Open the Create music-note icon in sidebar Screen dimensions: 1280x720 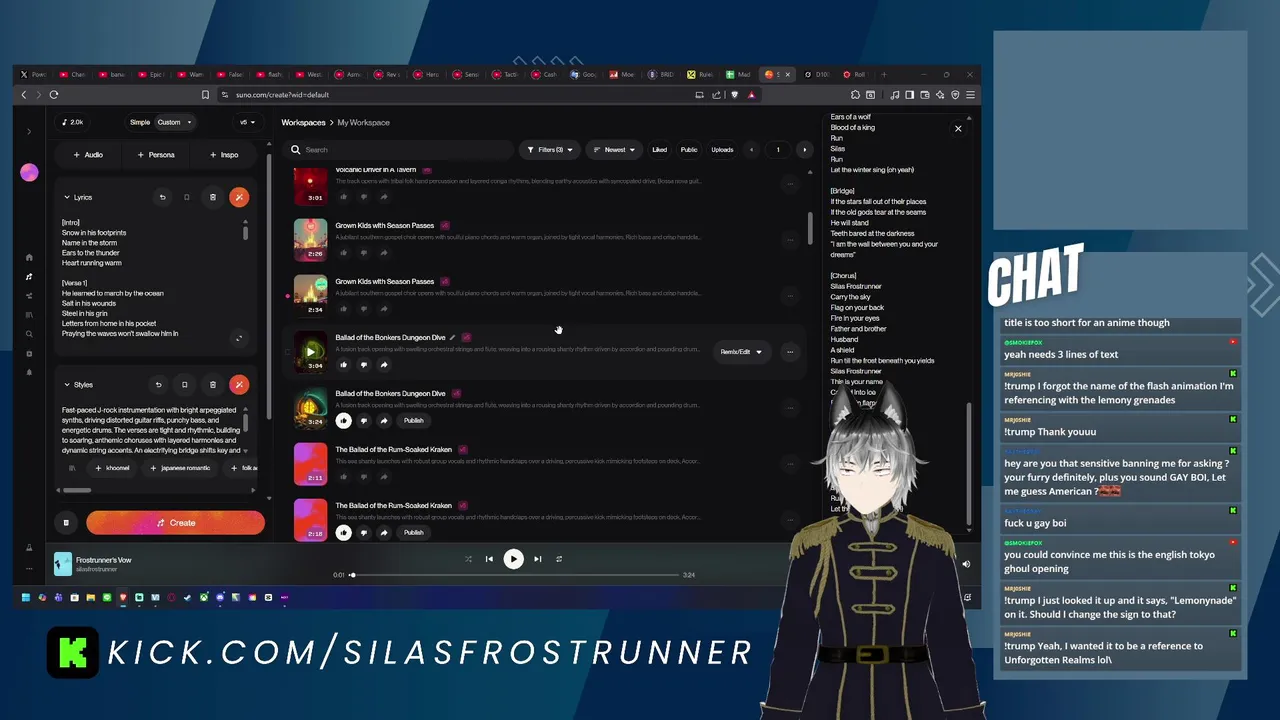click(29, 276)
